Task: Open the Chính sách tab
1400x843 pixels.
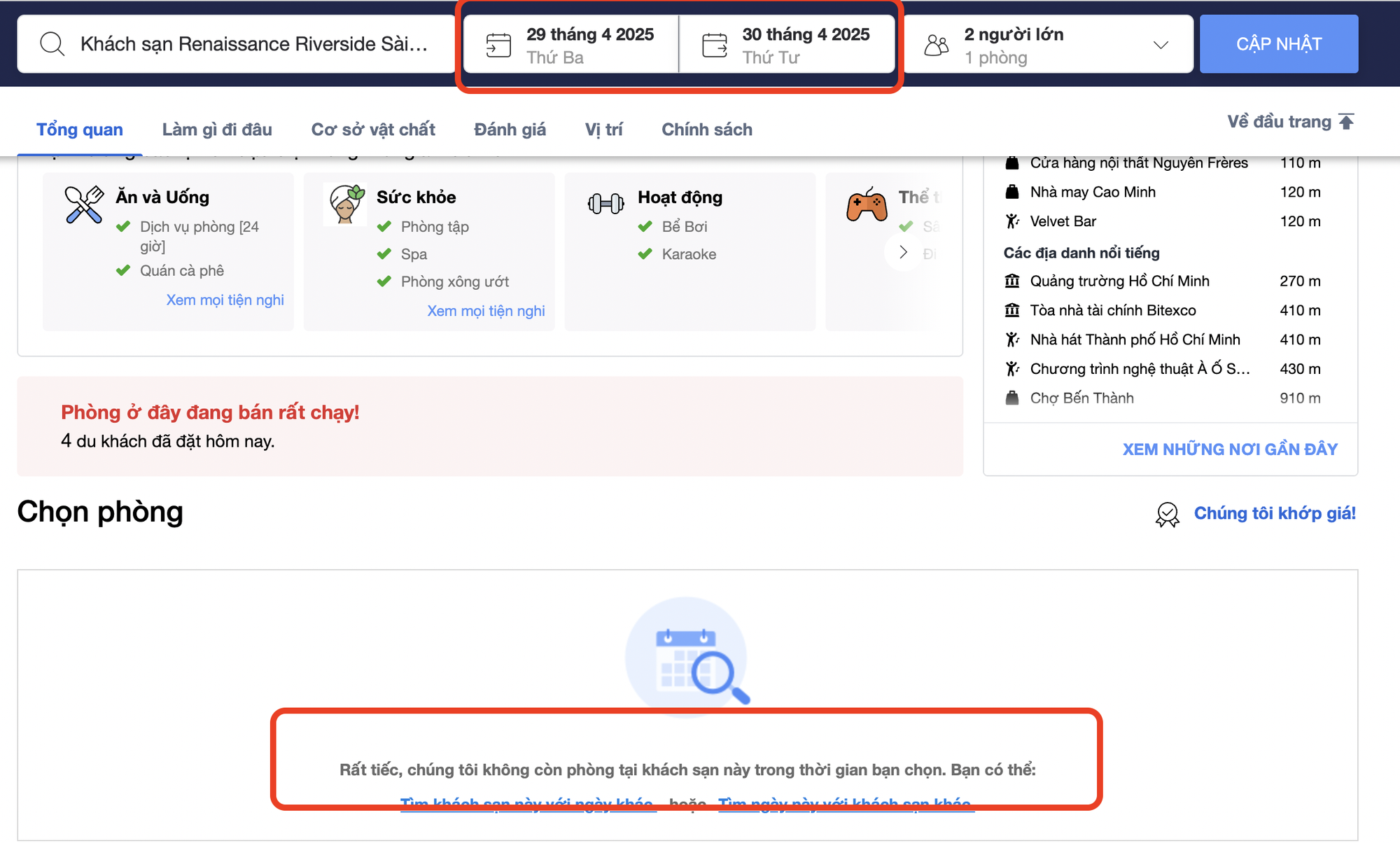Action: 707,130
